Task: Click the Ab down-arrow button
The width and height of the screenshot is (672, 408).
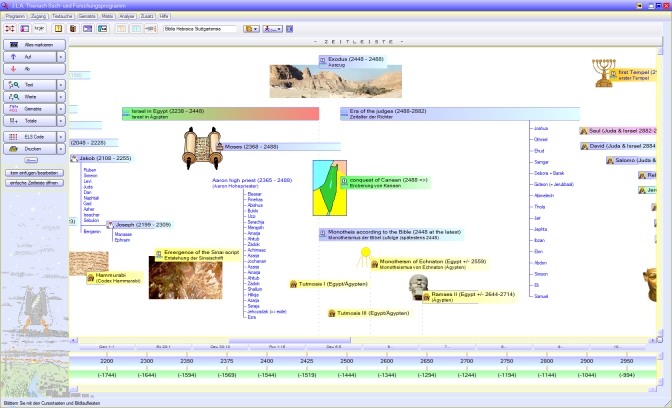Action: click(34, 69)
